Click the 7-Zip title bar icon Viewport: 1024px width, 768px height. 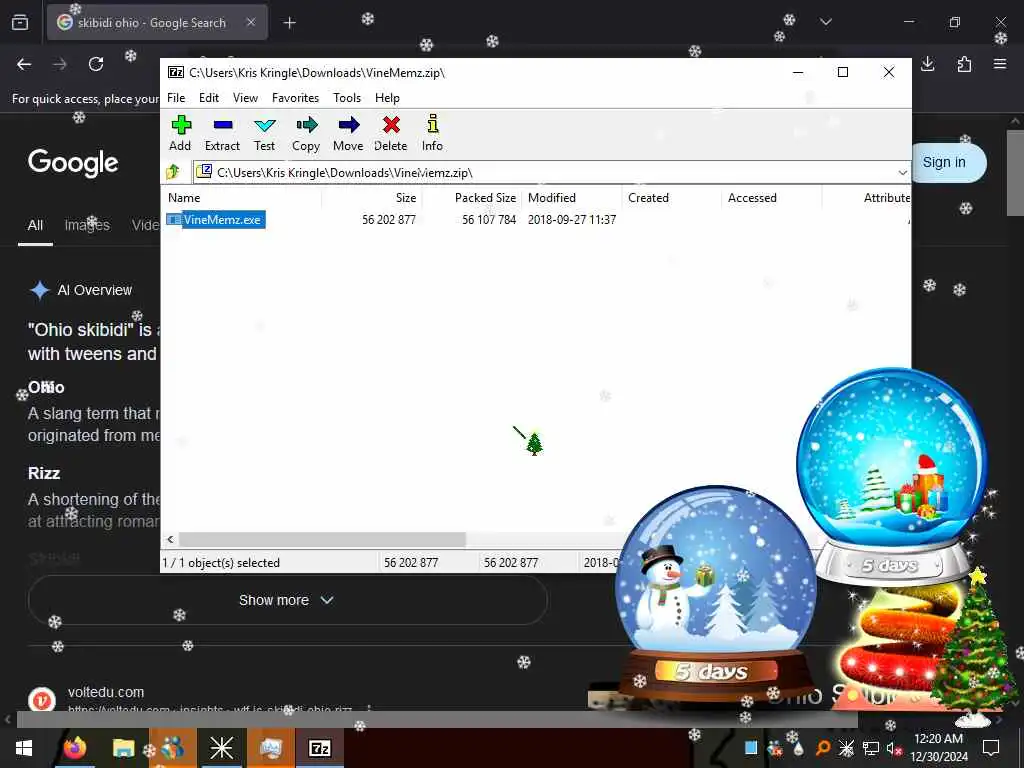(176, 72)
